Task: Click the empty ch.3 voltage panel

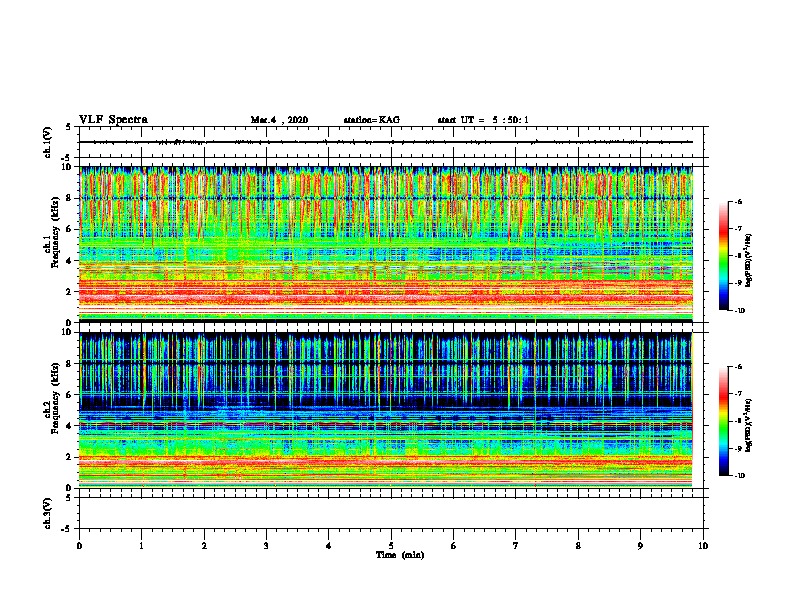Action: point(391,513)
